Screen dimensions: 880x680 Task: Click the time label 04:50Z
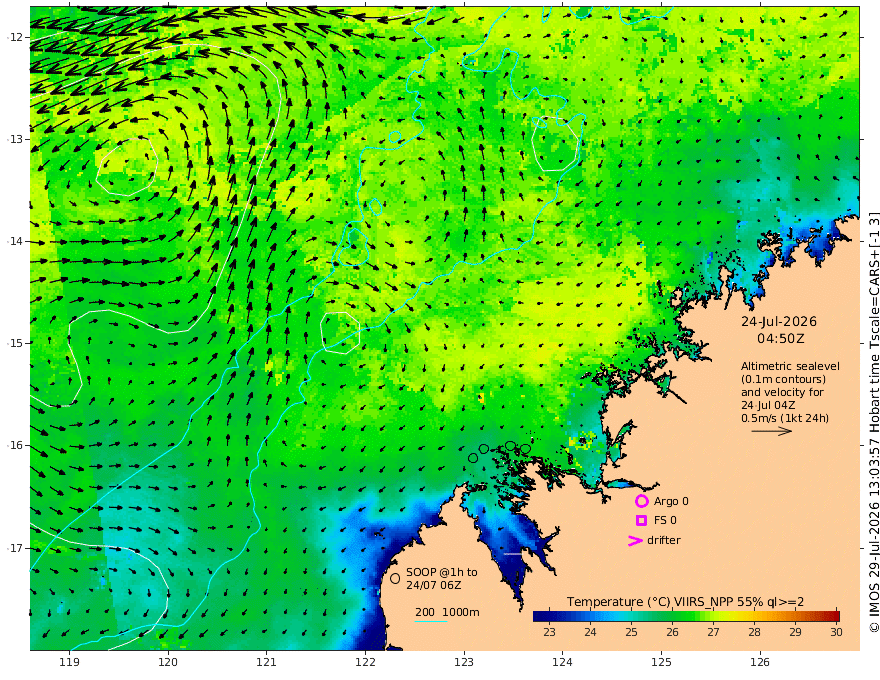[781, 339]
